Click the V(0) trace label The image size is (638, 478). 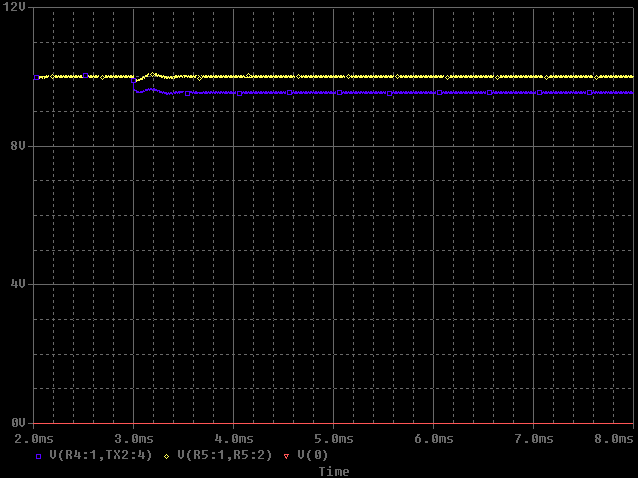[312, 455]
